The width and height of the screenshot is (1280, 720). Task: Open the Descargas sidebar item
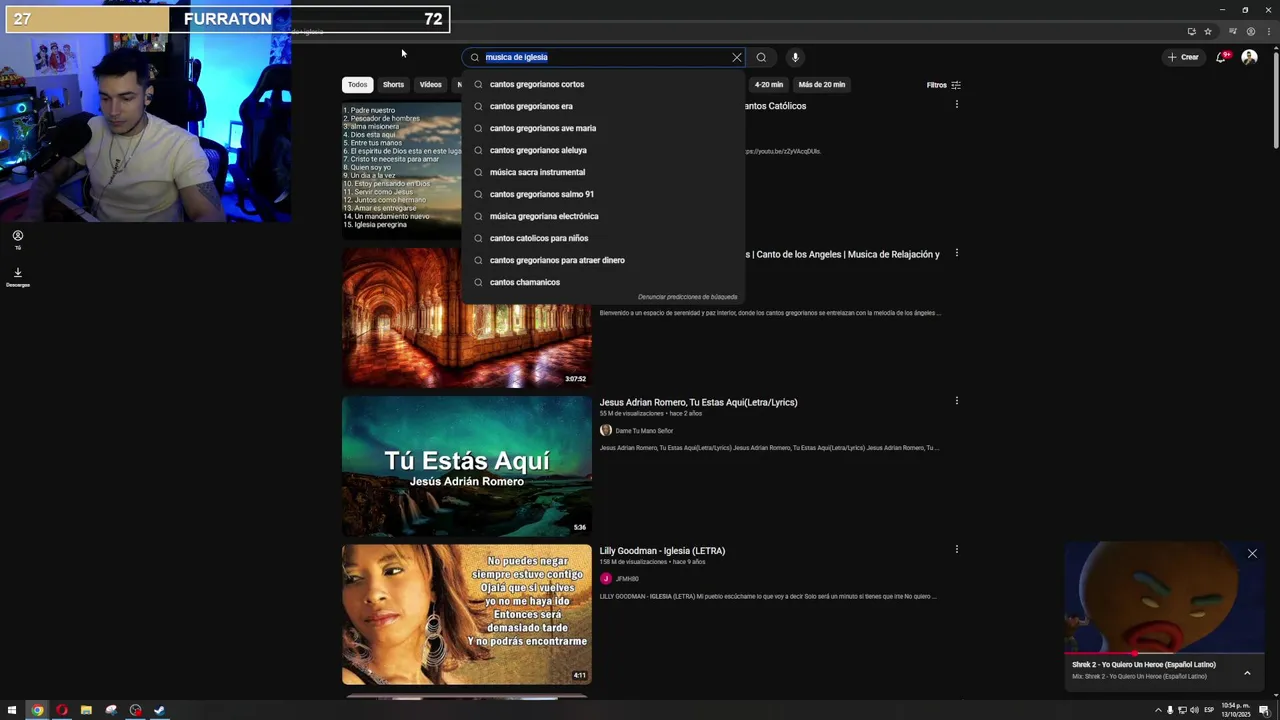coord(17,276)
